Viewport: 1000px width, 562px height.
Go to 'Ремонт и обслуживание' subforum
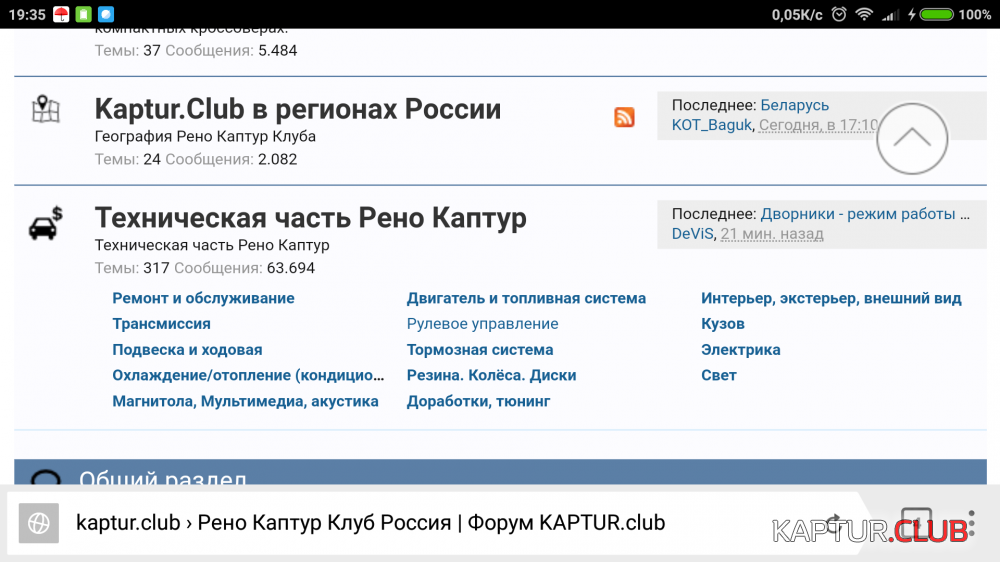(x=203, y=298)
